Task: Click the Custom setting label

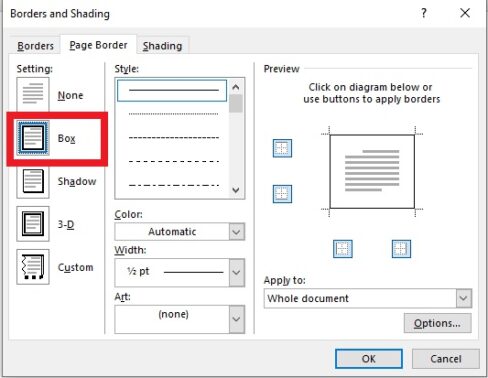Action: [75, 267]
